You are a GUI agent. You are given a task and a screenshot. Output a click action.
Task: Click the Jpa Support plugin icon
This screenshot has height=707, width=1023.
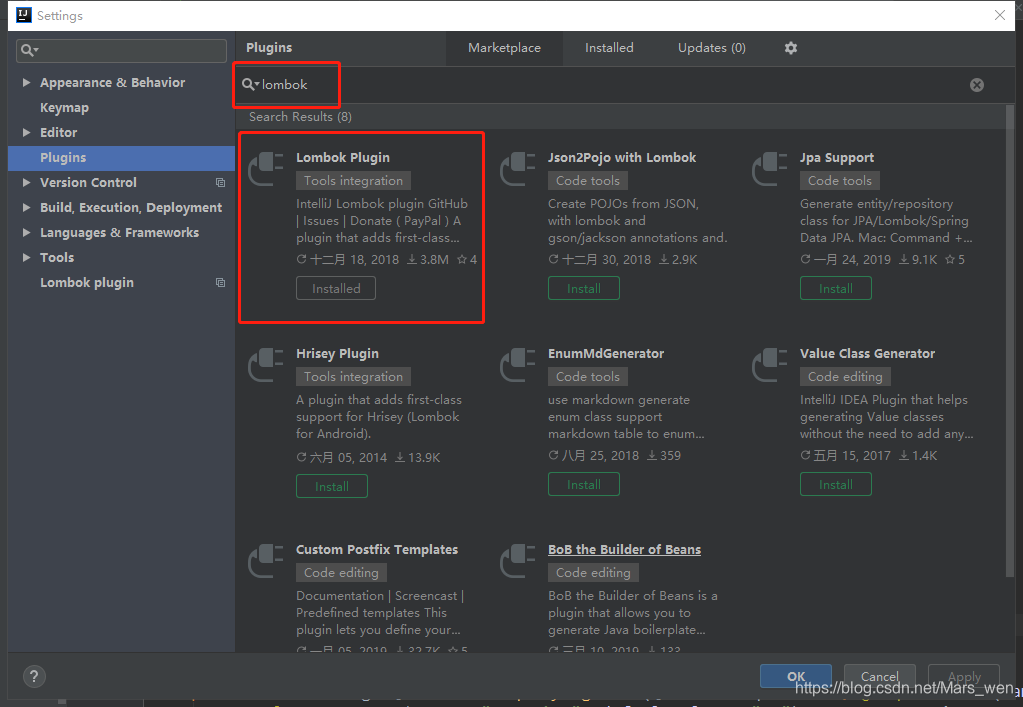click(x=769, y=169)
